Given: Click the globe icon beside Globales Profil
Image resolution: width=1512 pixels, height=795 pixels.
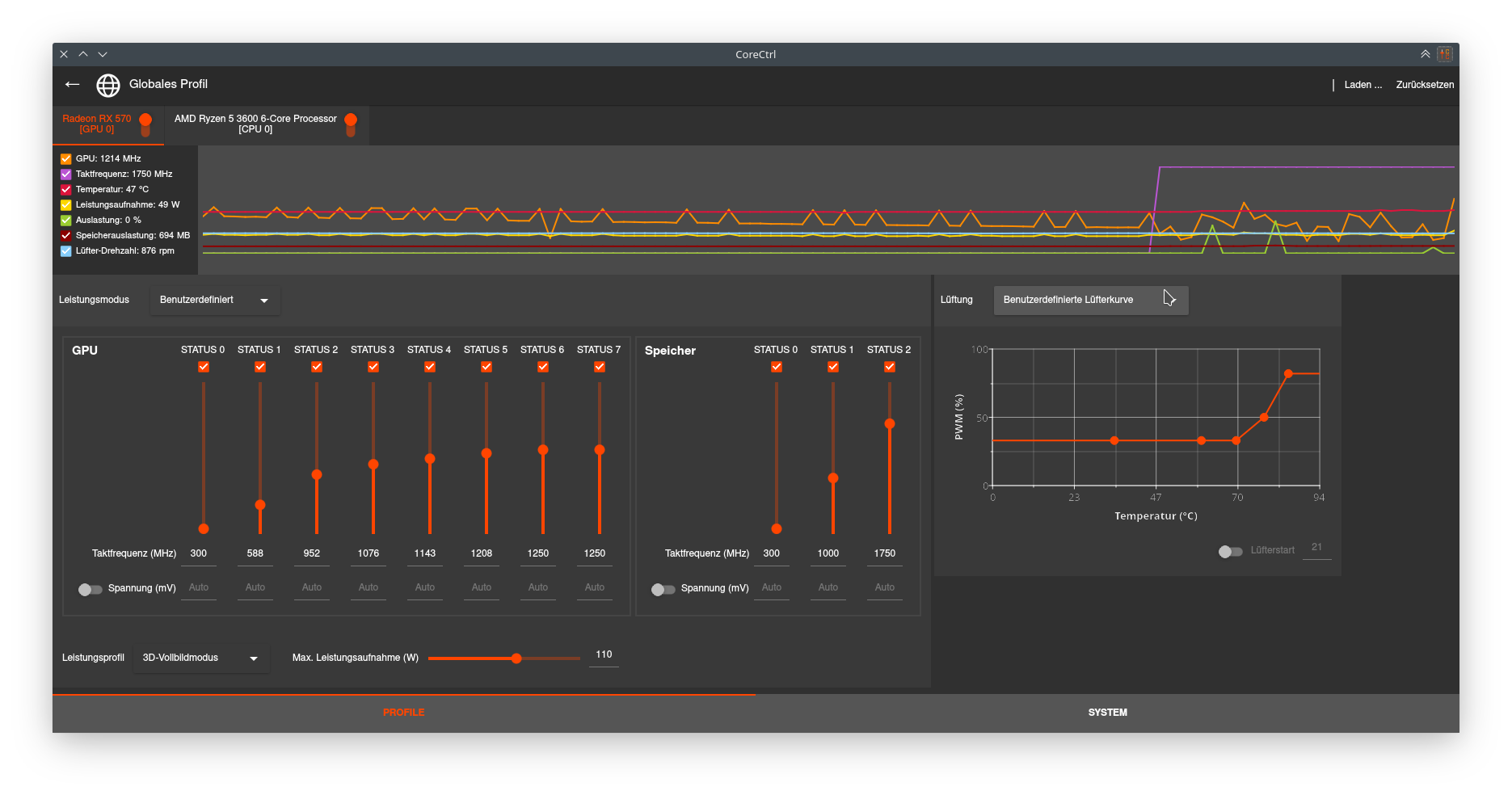Looking at the screenshot, I should click(x=108, y=85).
